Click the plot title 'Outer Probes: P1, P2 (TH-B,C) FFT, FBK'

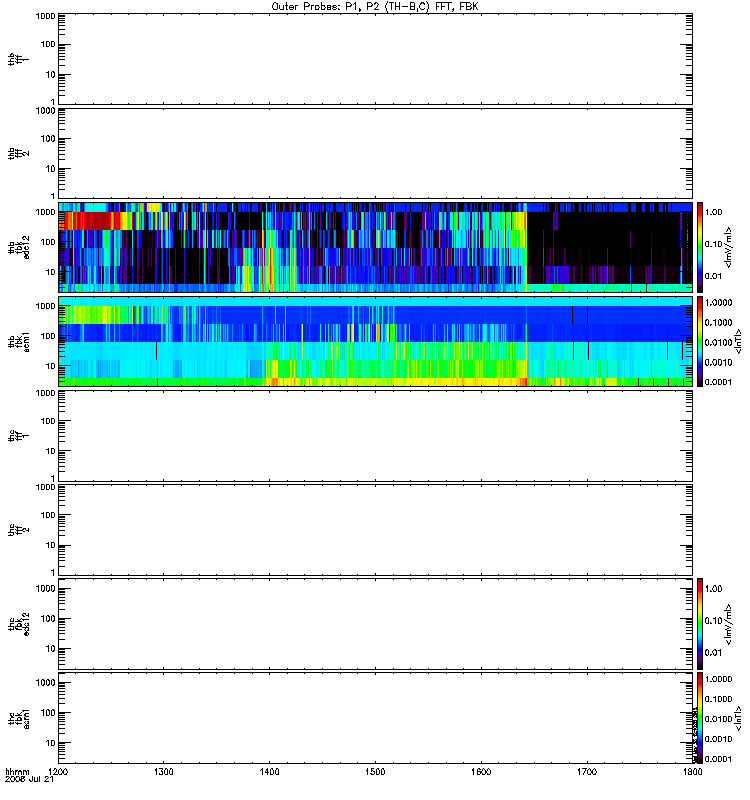(375, 7)
